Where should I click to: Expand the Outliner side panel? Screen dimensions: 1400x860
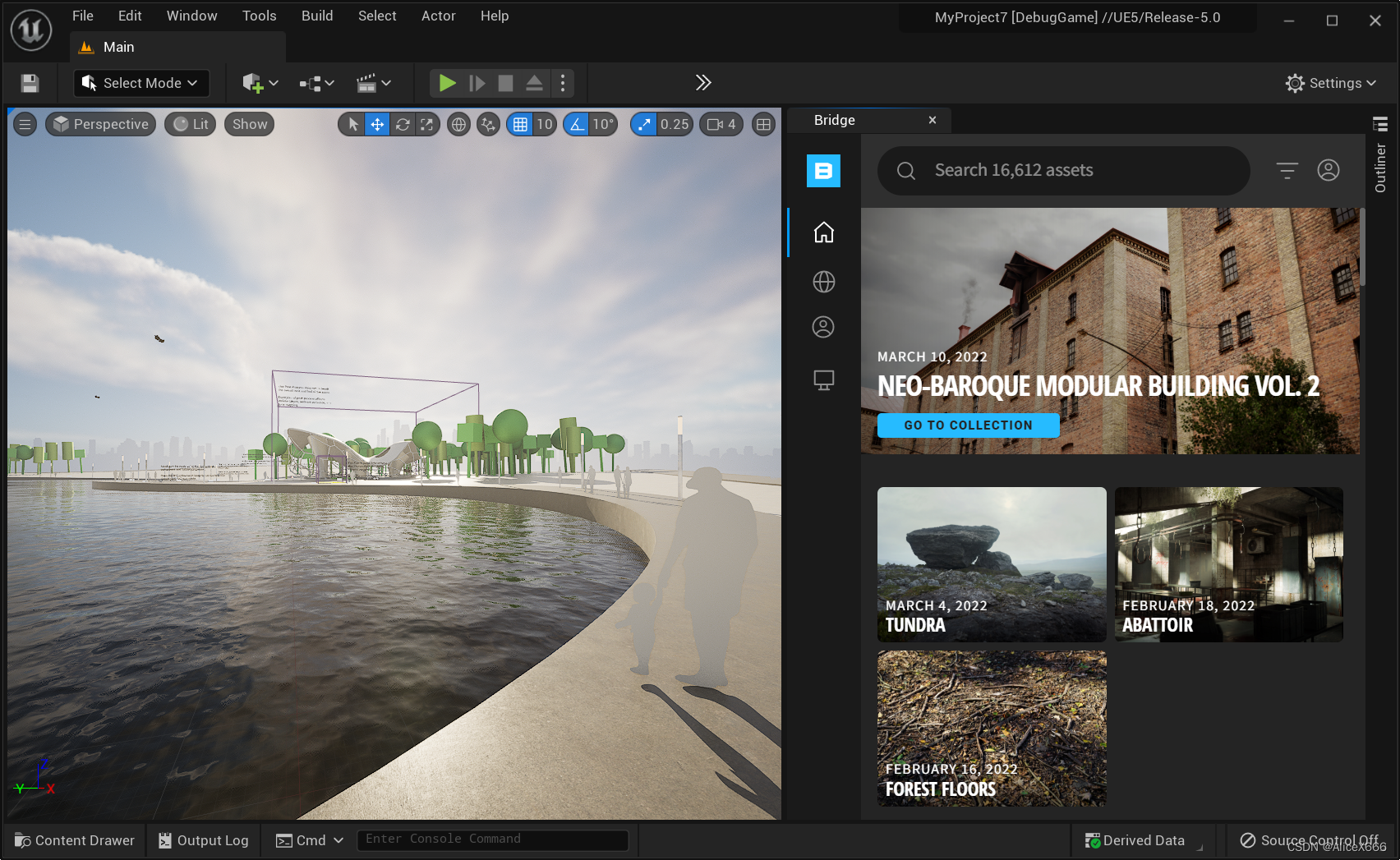pyautogui.click(x=1380, y=155)
